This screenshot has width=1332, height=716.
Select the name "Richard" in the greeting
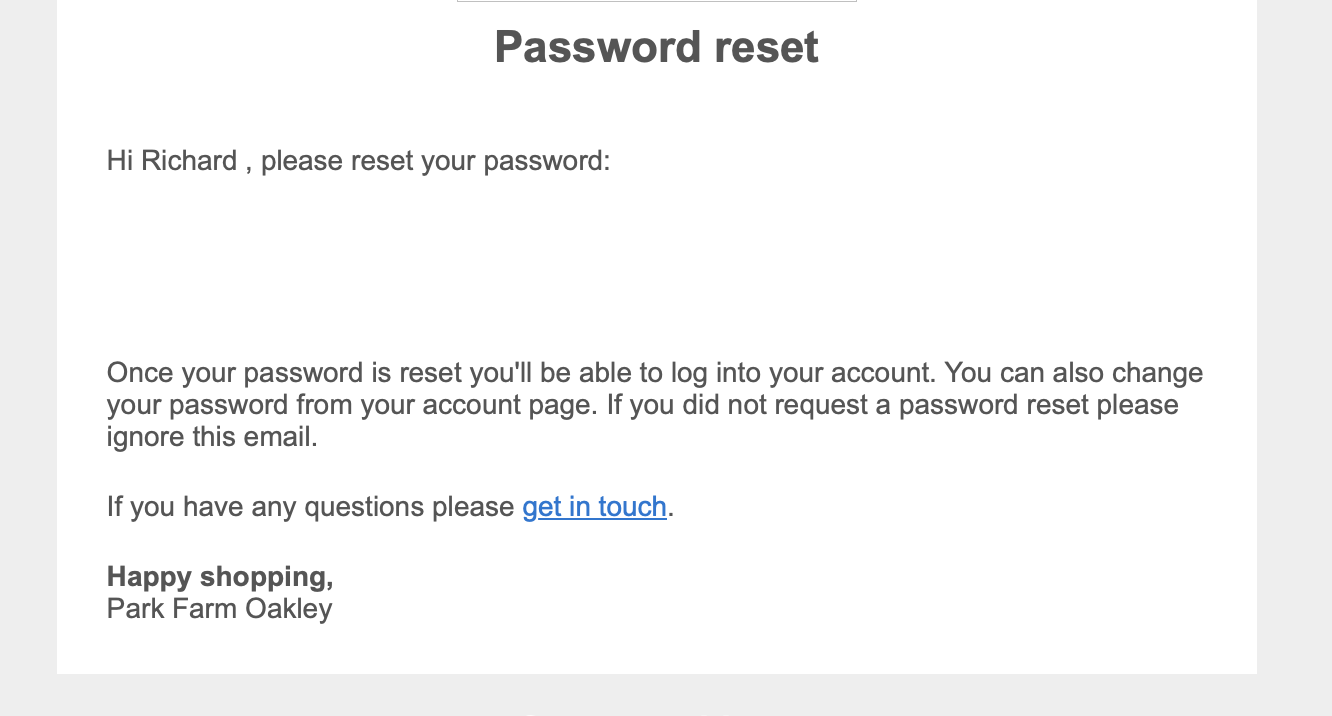tap(189, 161)
